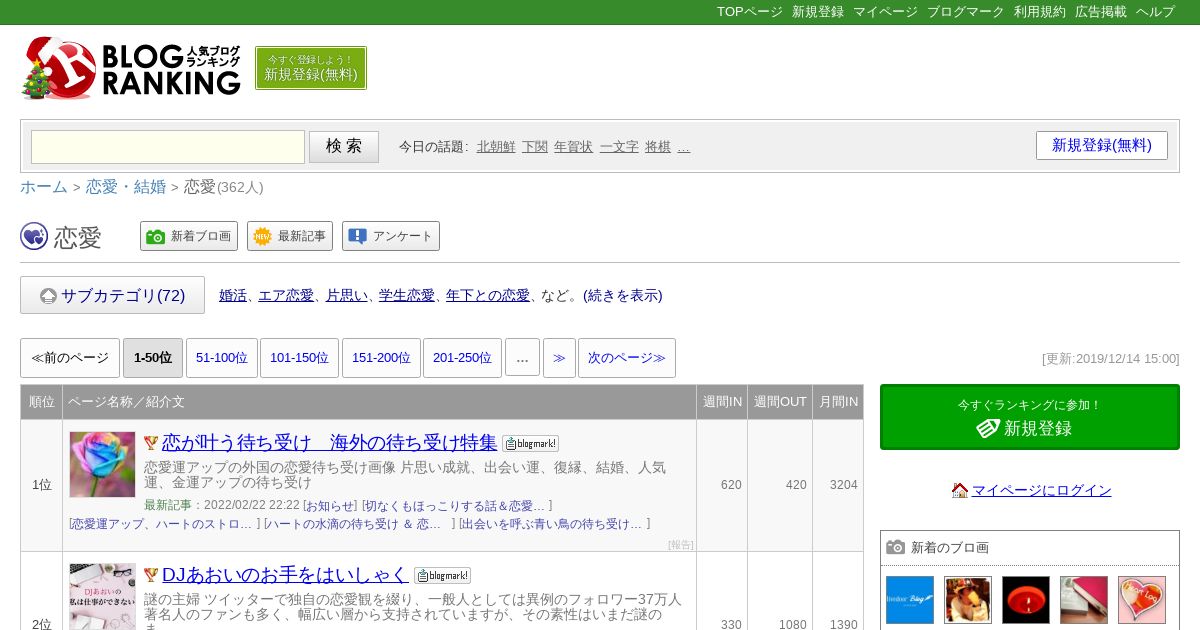This screenshot has width=1200, height=630.
Task: Open the red candle thumbnail
Action: coord(1026,600)
